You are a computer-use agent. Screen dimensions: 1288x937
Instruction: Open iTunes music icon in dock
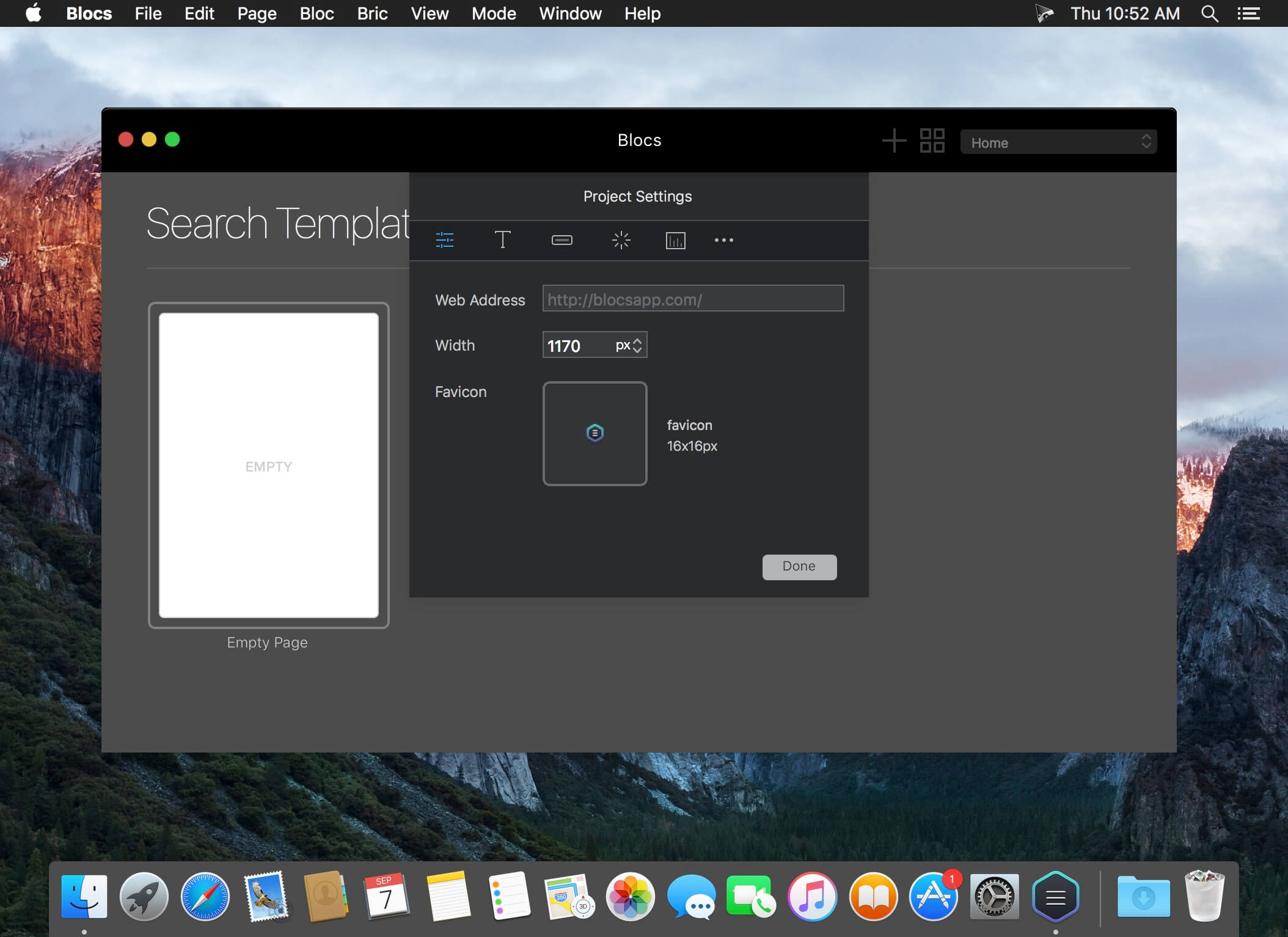(x=812, y=896)
